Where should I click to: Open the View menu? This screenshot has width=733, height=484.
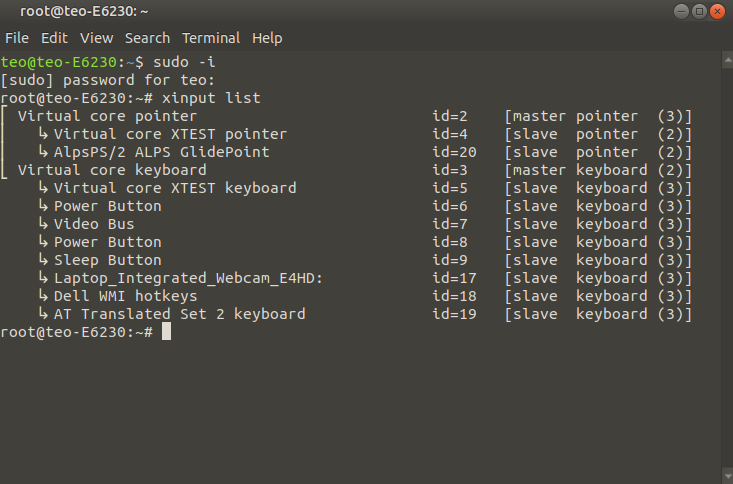coord(96,38)
